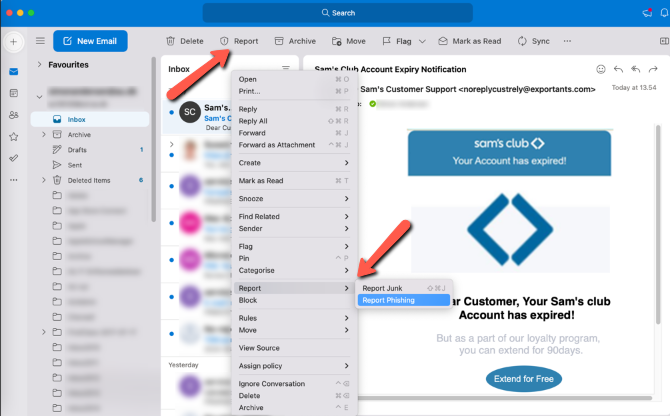Click Mark as Read in the toolbar

pyautogui.click(x=470, y=41)
